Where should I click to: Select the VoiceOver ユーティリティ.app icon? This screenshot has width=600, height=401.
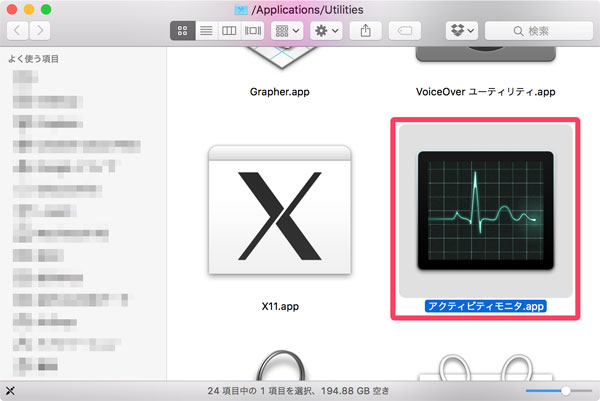click(x=486, y=54)
